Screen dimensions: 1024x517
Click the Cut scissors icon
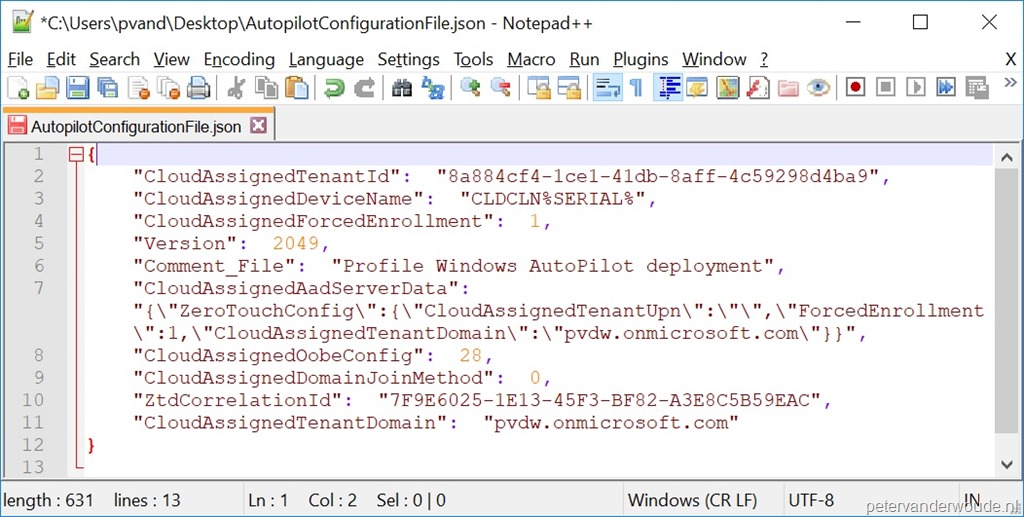tap(235, 87)
